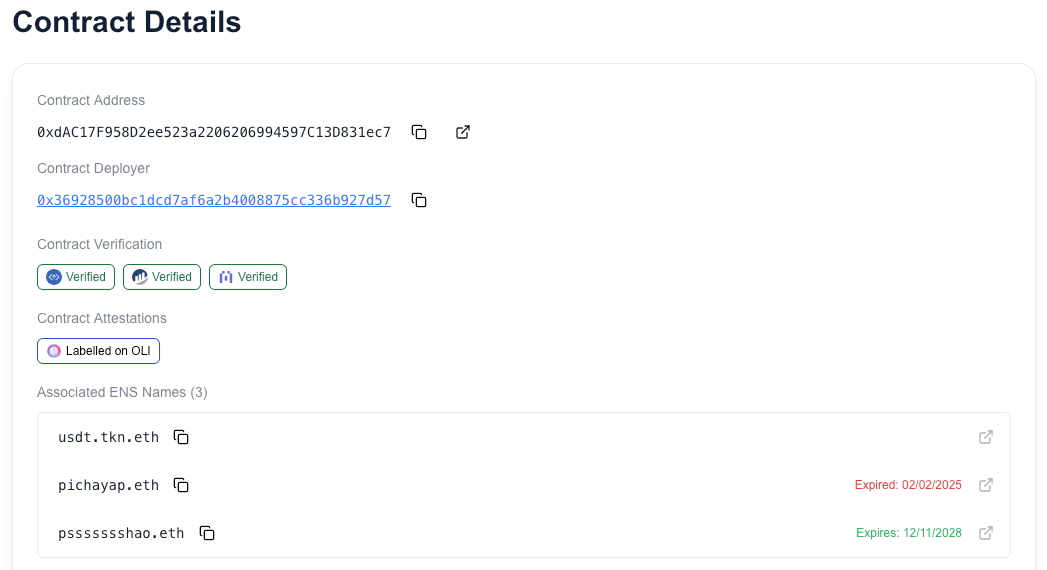Open pichayap.eth external link icon

[x=986, y=485]
